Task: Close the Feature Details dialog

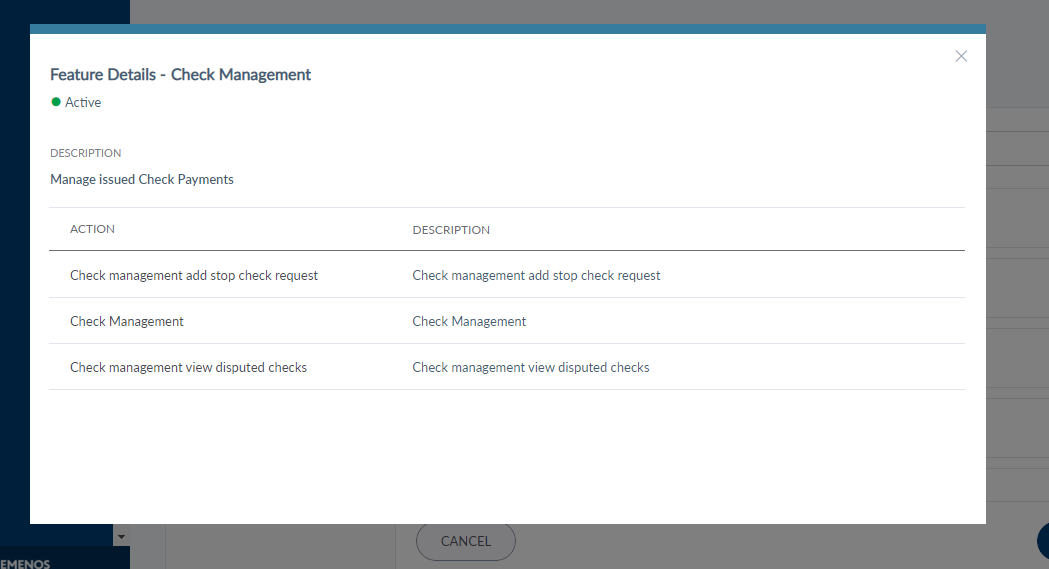Action: (961, 56)
